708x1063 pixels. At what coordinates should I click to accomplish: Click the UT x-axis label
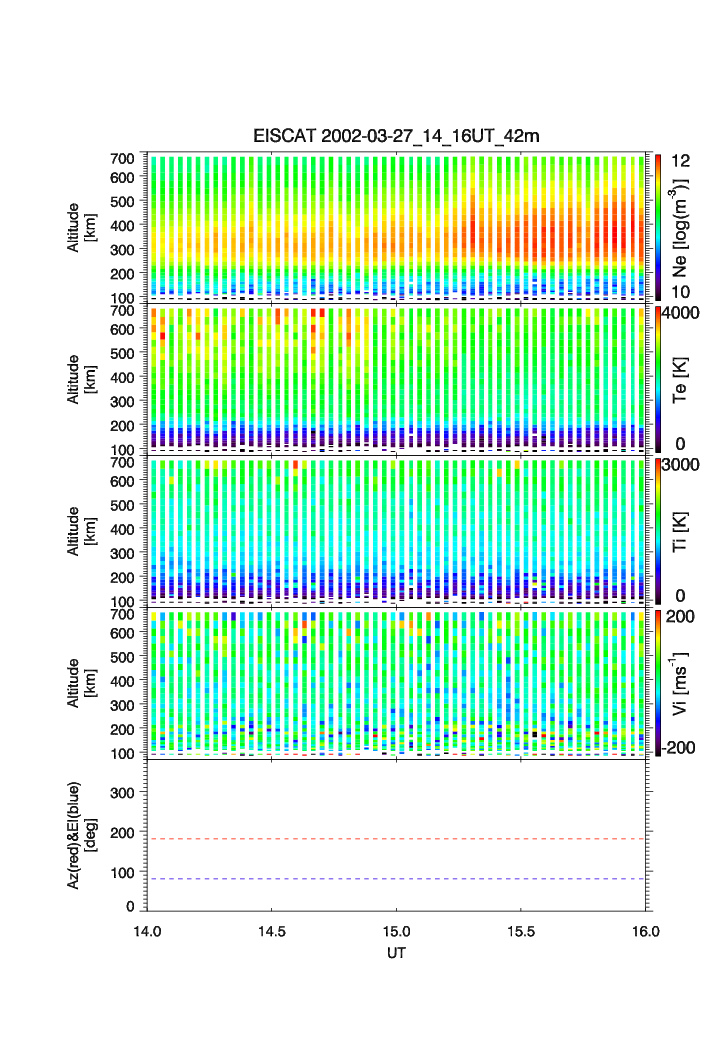(x=397, y=953)
